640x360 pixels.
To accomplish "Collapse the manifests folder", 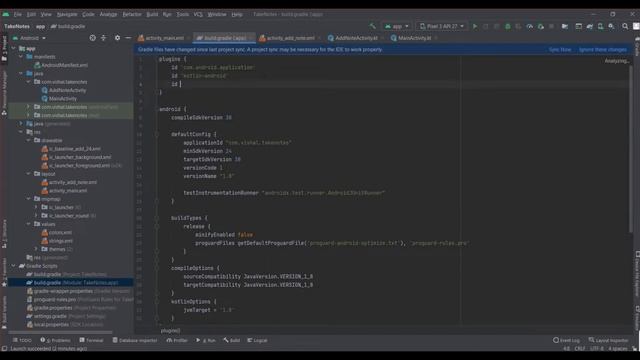I will tap(21, 57).
